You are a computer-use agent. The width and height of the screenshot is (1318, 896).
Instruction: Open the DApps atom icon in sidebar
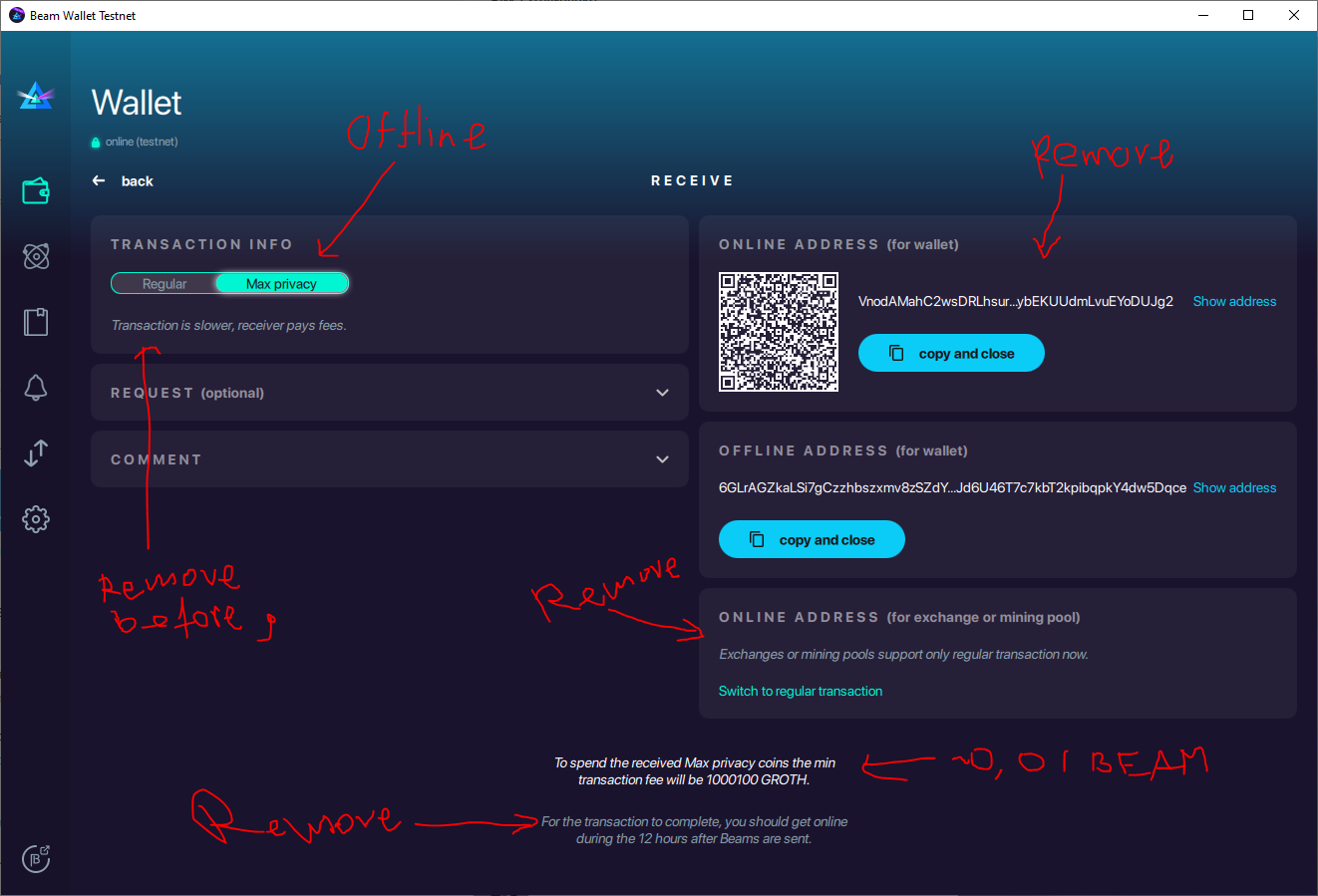(36, 256)
